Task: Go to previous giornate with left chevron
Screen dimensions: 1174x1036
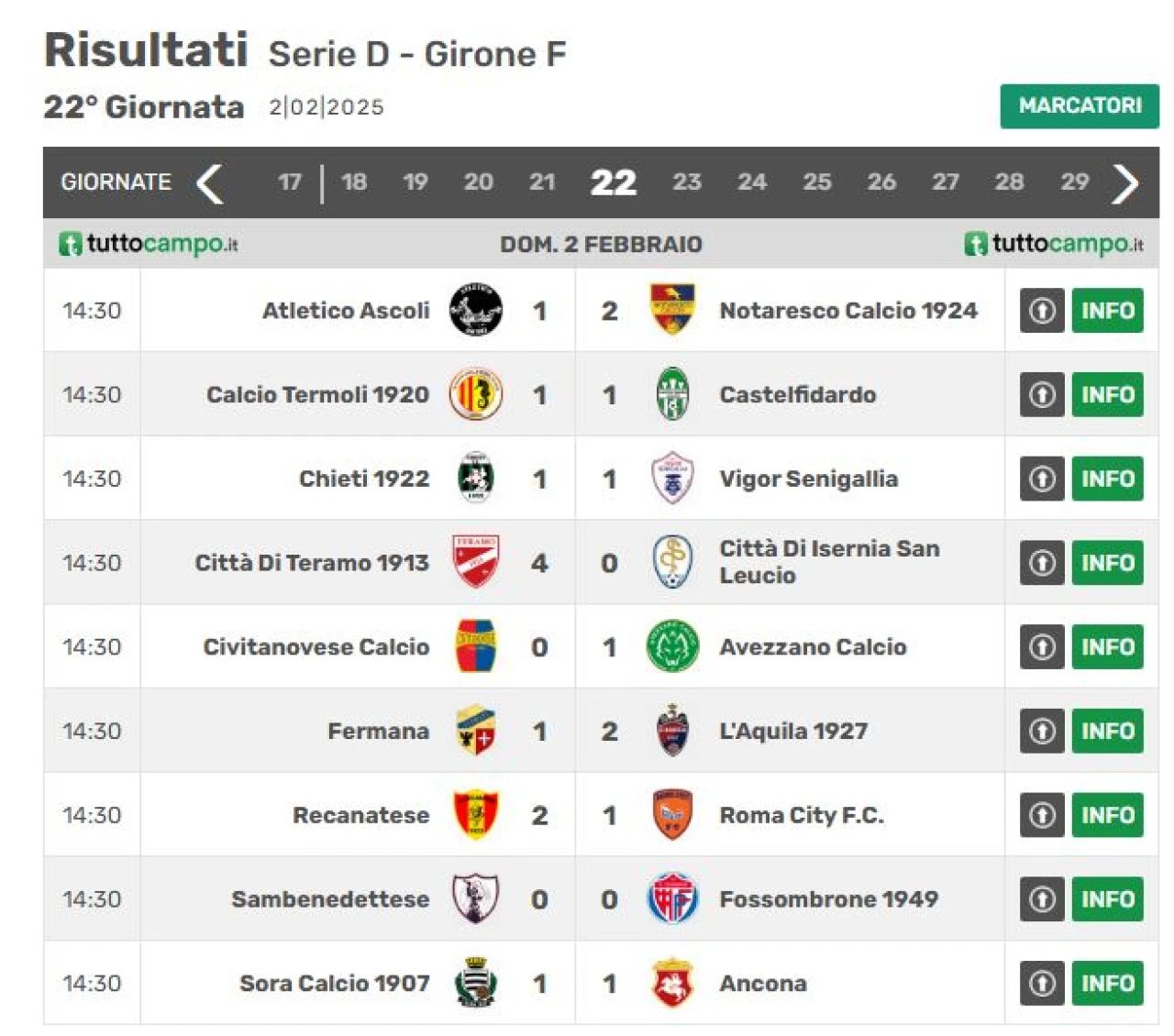Action: pyautogui.click(x=210, y=183)
